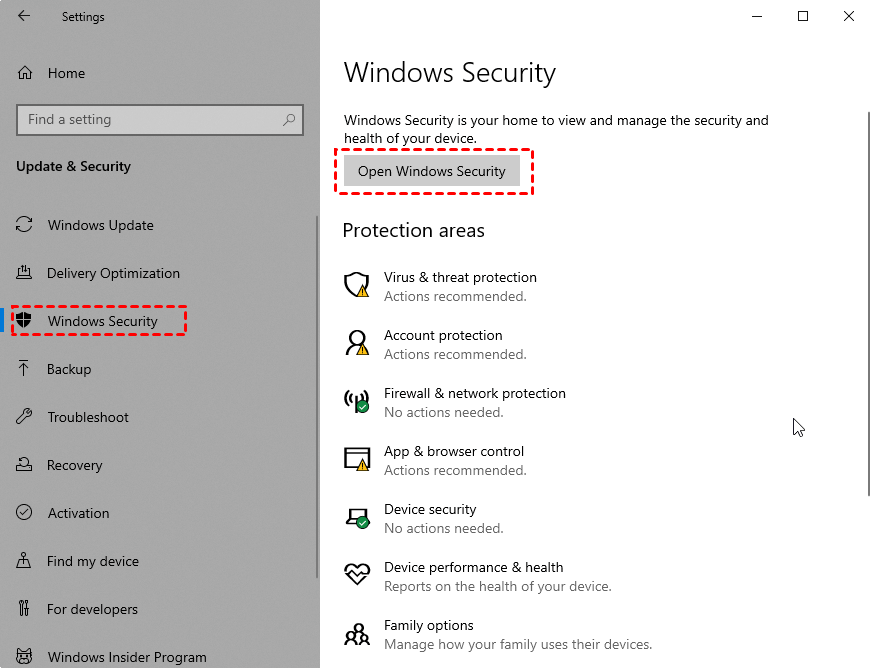
Task: Go to the Backup settings page
Action: click(x=69, y=369)
